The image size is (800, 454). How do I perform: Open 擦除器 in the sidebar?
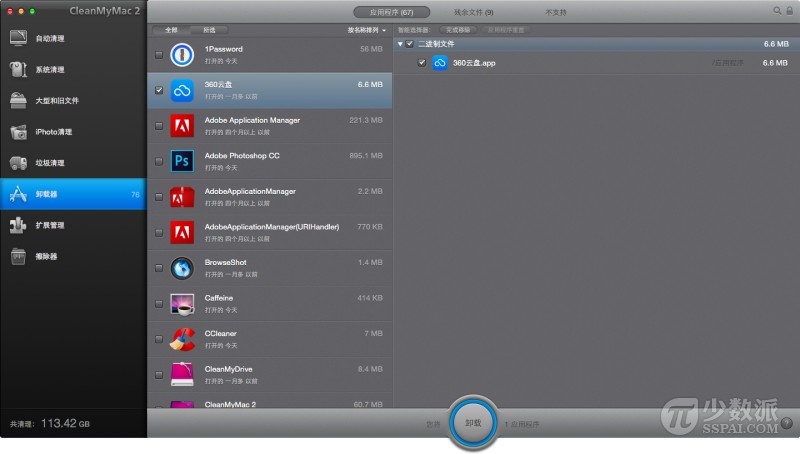pos(73,256)
